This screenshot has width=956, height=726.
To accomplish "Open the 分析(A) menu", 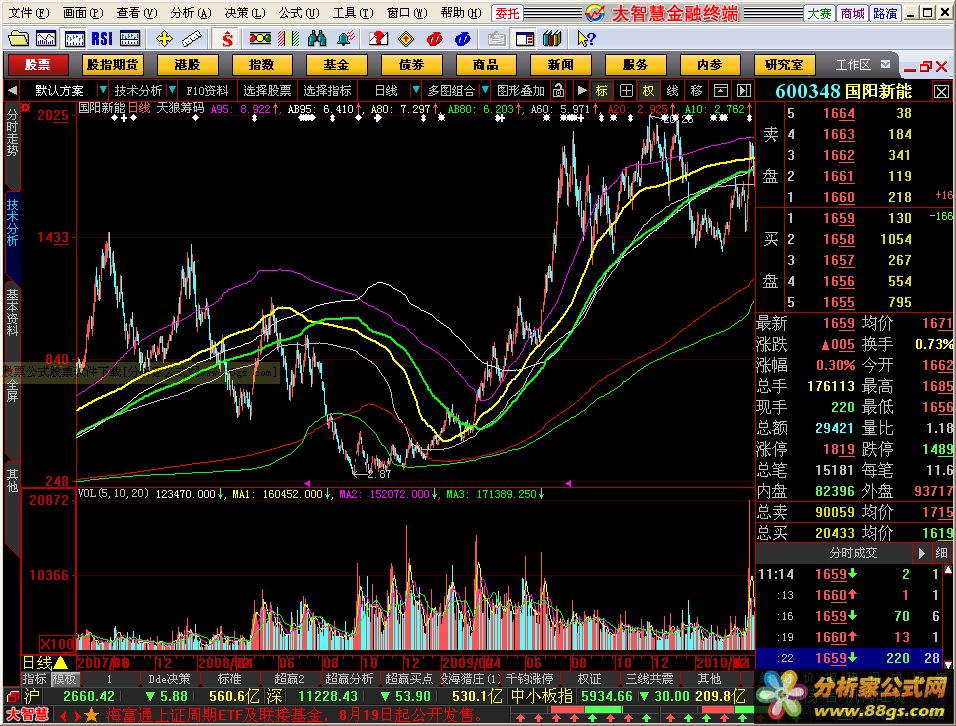I will pos(191,13).
